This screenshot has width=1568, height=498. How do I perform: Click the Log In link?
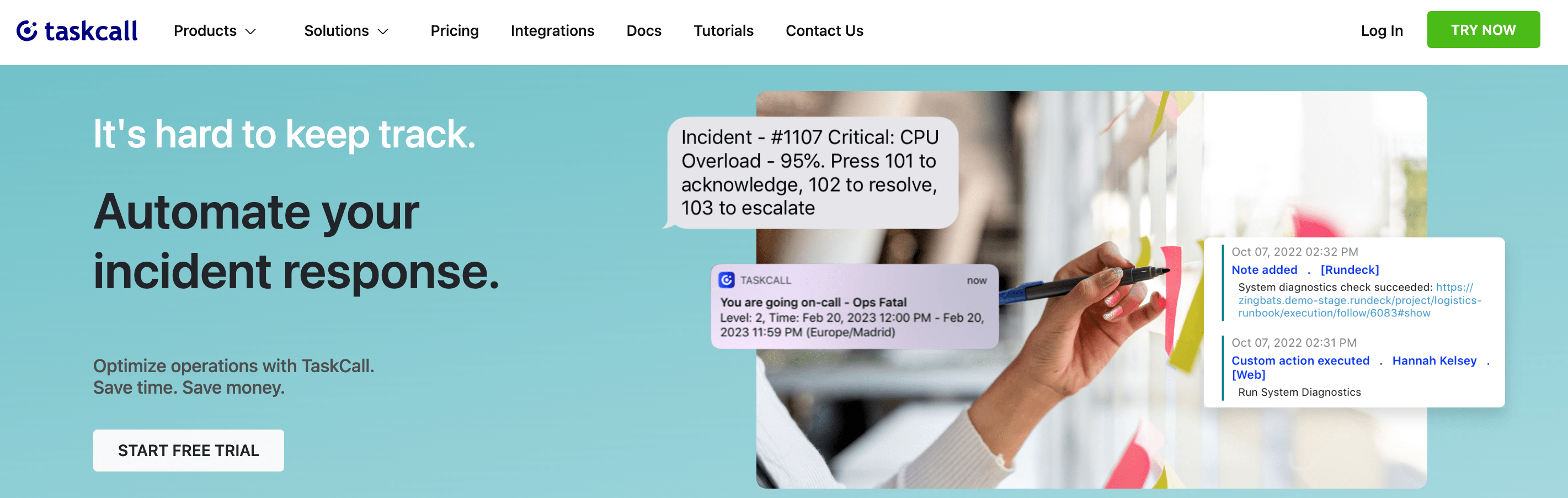[x=1382, y=30]
